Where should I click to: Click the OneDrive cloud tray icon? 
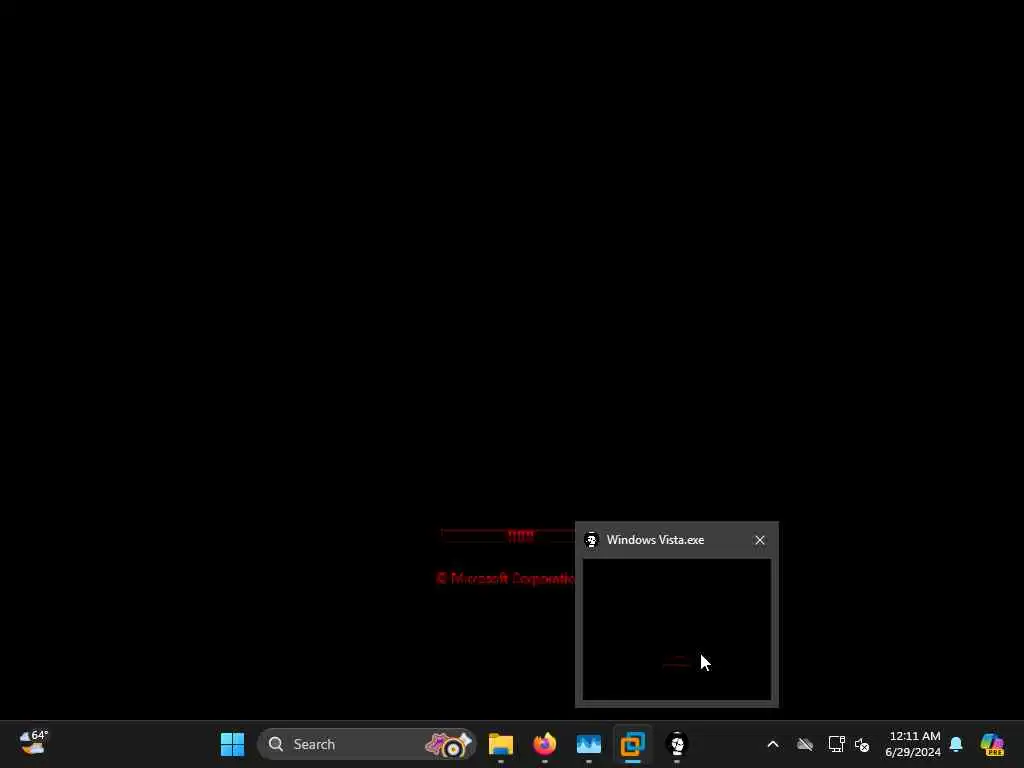[x=805, y=744]
